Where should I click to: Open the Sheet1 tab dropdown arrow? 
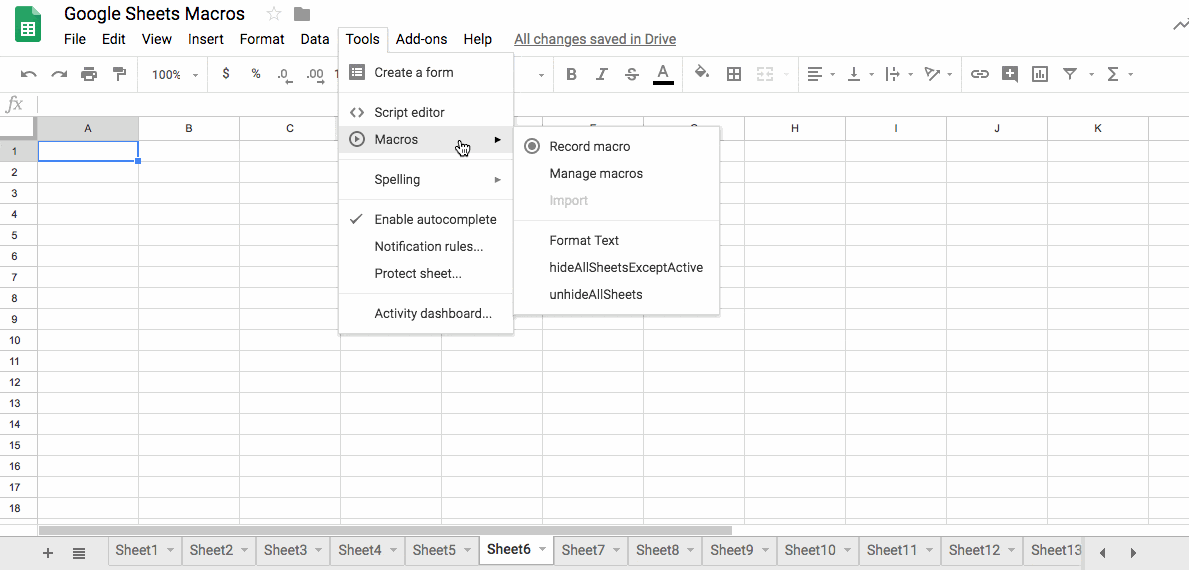click(x=170, y=551)
